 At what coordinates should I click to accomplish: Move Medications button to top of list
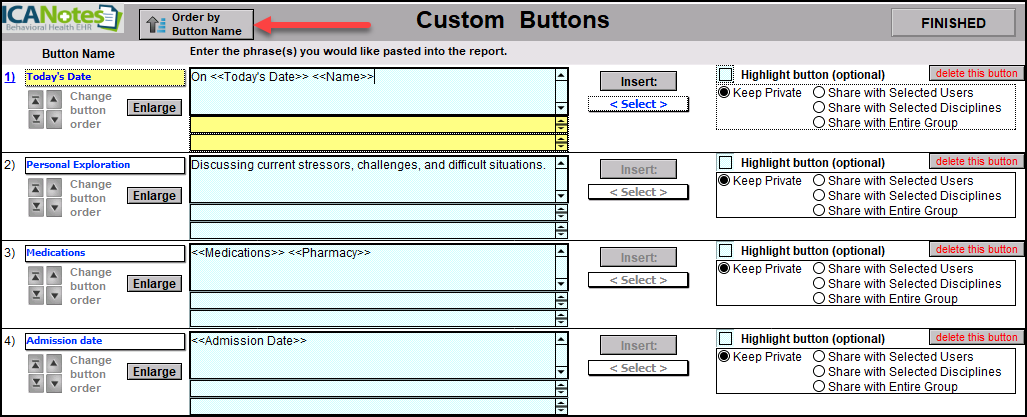tap(36, 275)
